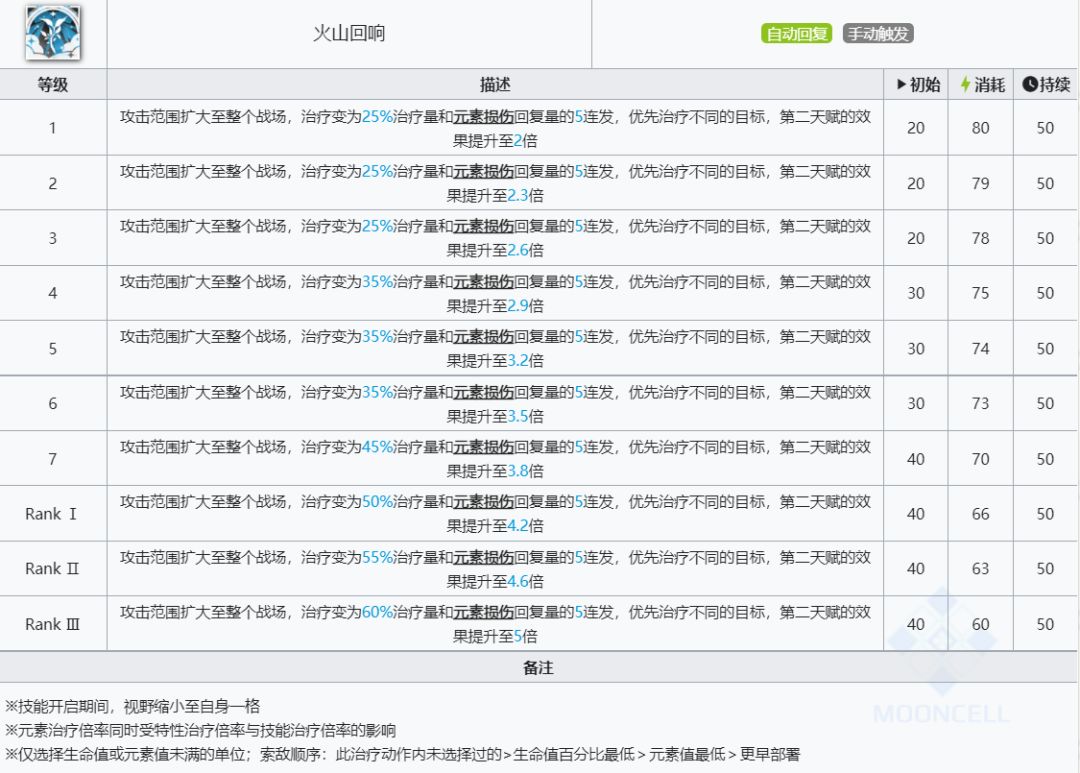This screenshot has width=1080, height=773.
Task: Open 元素损伤 link in Rank Ⅲ row
Action: [483, 612]
